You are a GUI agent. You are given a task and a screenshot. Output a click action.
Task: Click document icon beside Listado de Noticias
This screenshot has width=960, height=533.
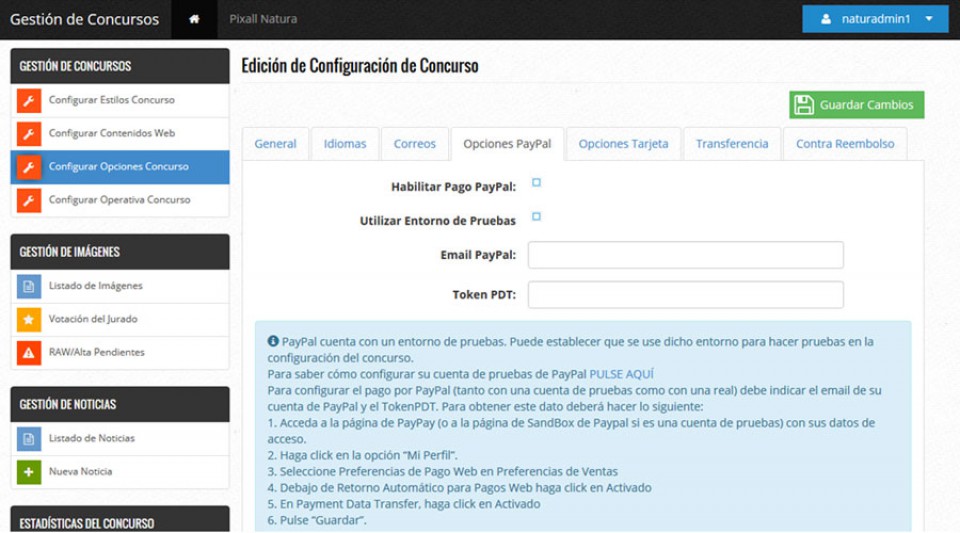point(29,439)
